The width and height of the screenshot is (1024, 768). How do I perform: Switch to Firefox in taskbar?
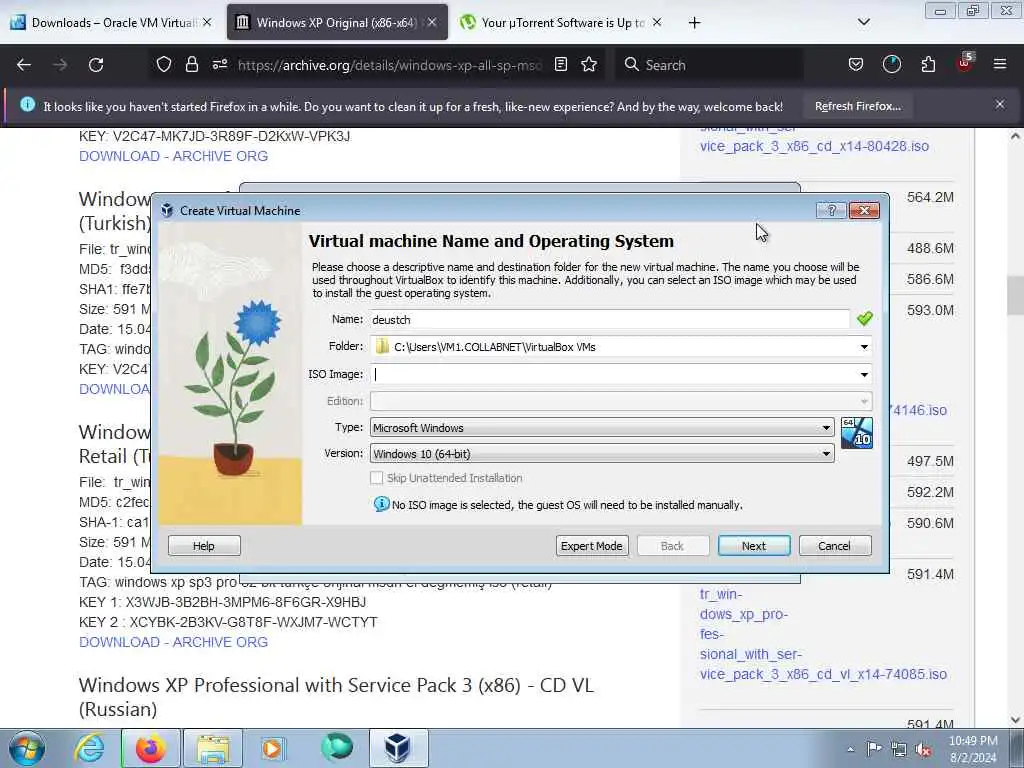pyautogui.click(x=150, y=748)
